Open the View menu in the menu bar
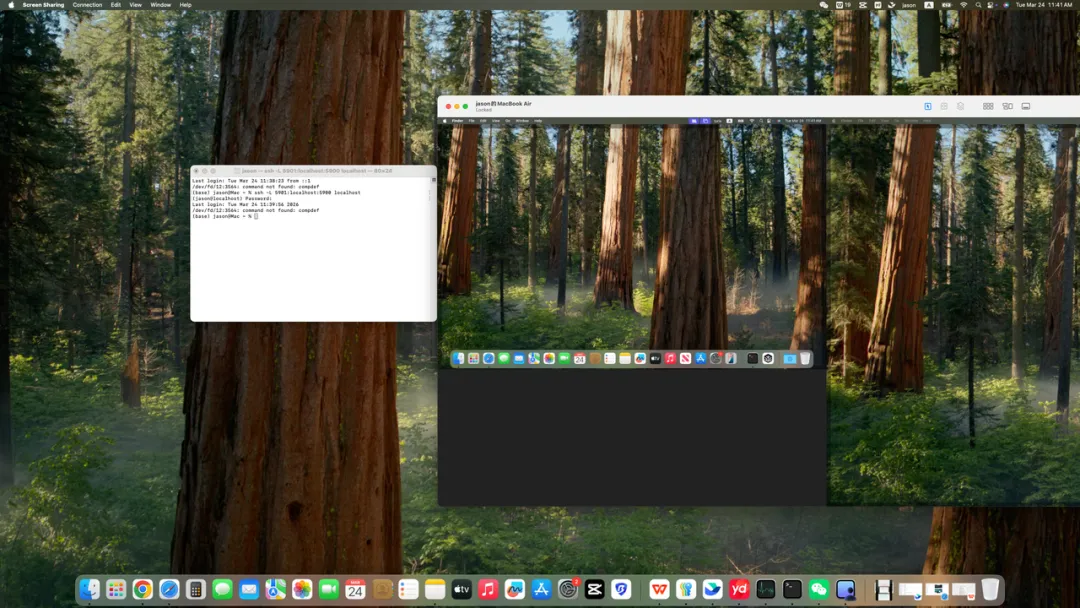This screenshot has height=608, width=1080. click(x=136, y=5)
